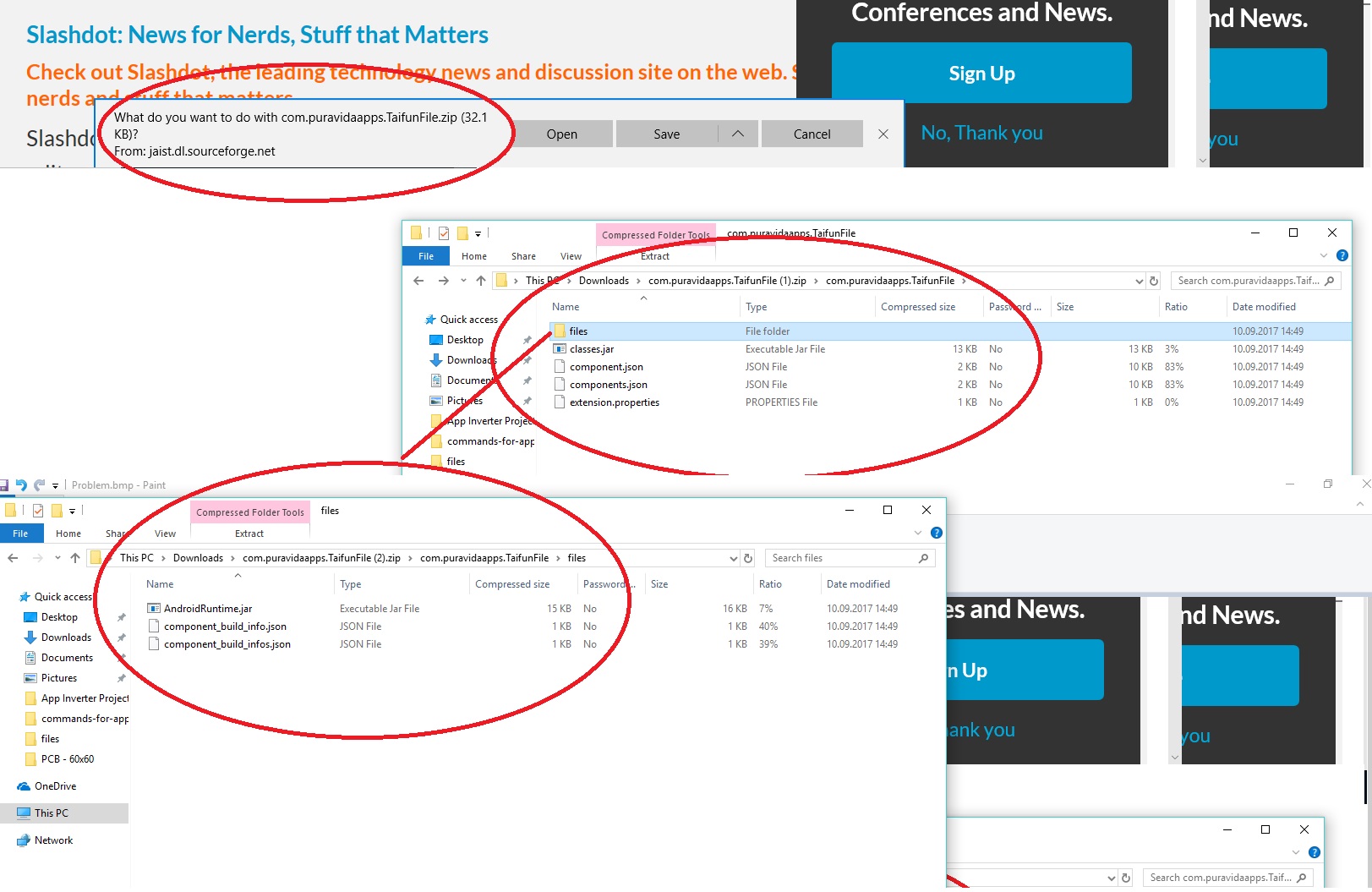Viewport: 1372px width, 892px height.
Task: Click the search magnifier in the files window
Action: coord(924,558)
